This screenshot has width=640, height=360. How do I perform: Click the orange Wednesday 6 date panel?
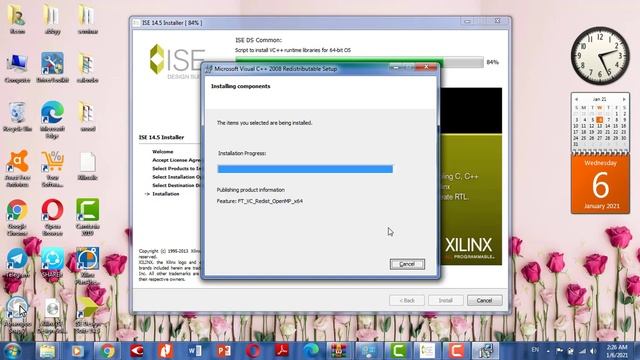(600, 184)
